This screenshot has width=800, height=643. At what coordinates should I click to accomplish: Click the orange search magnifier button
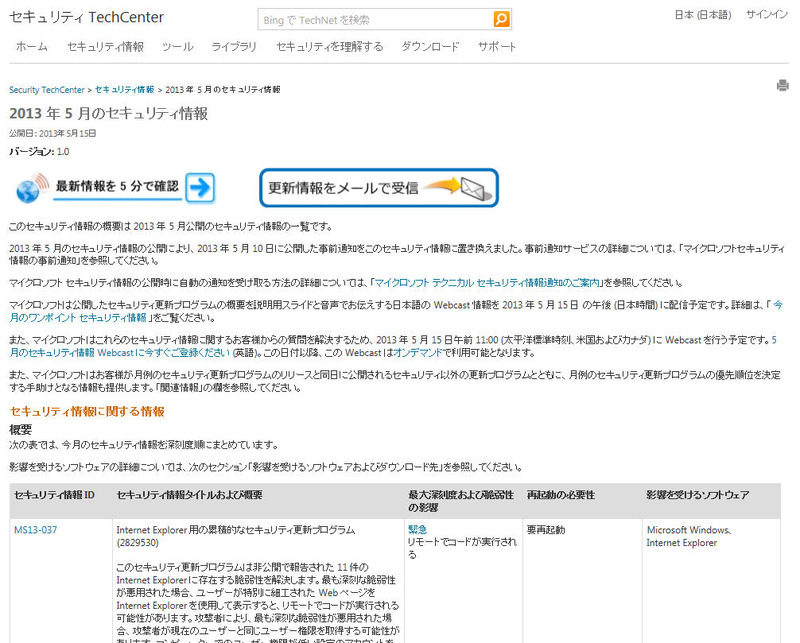click(501, 19)
